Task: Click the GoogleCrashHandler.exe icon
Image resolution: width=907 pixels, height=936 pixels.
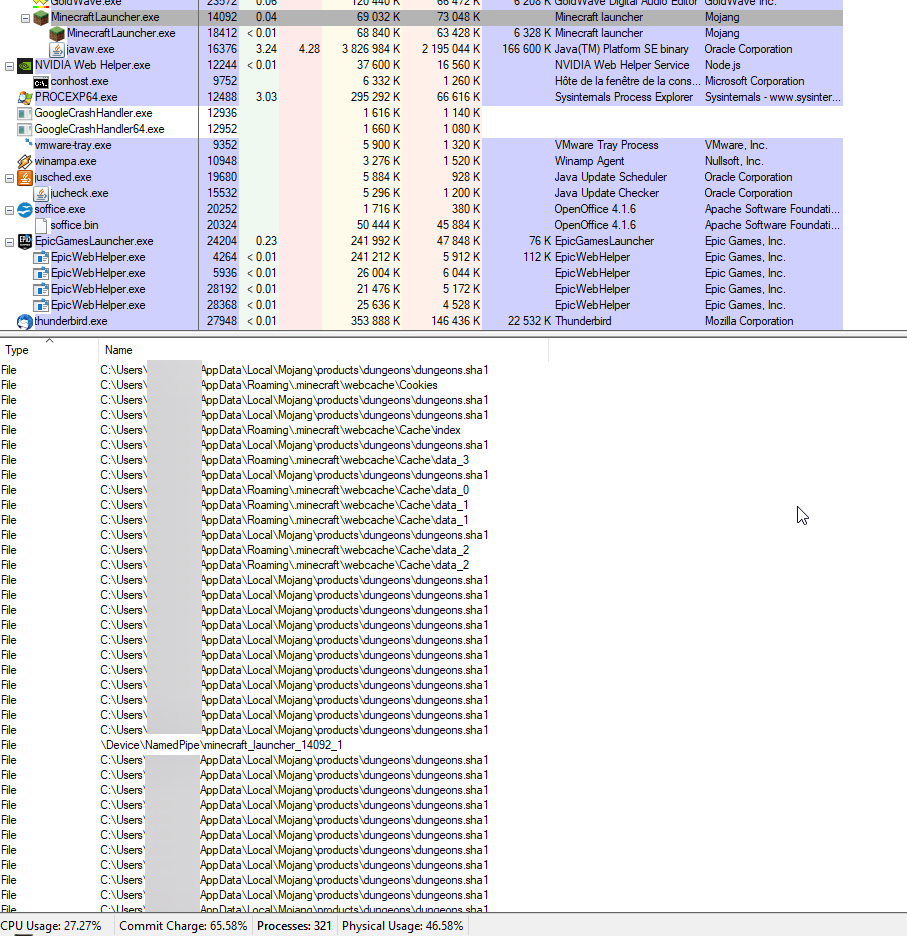Action: 24,113
